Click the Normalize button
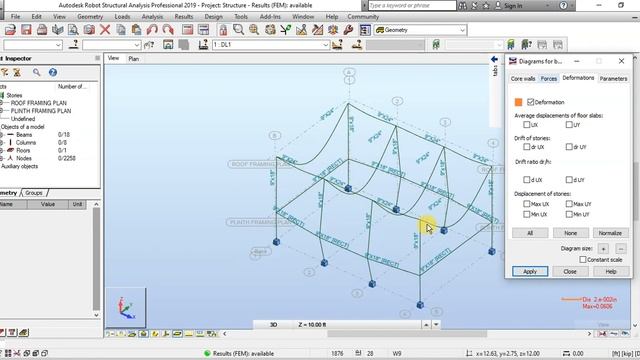The image size is (640, 360). click(610, 233)
